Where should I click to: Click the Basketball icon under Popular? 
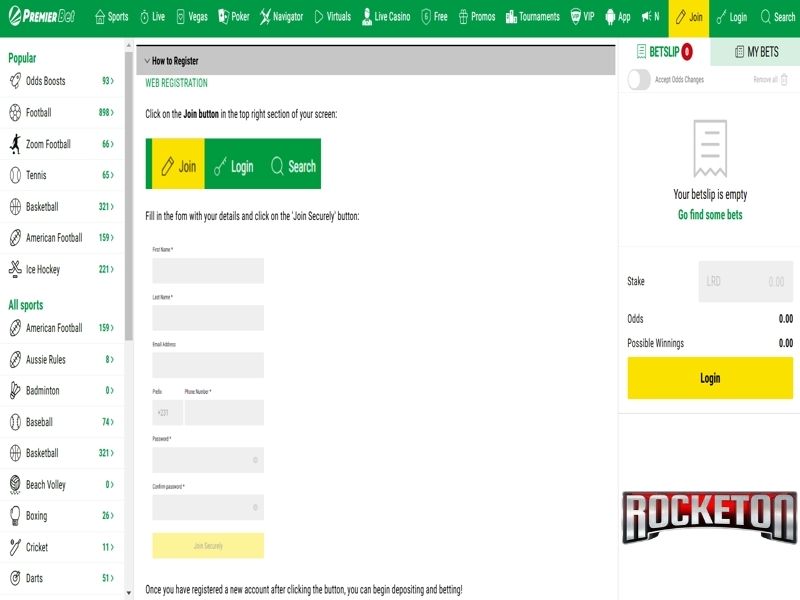point(15,207)
